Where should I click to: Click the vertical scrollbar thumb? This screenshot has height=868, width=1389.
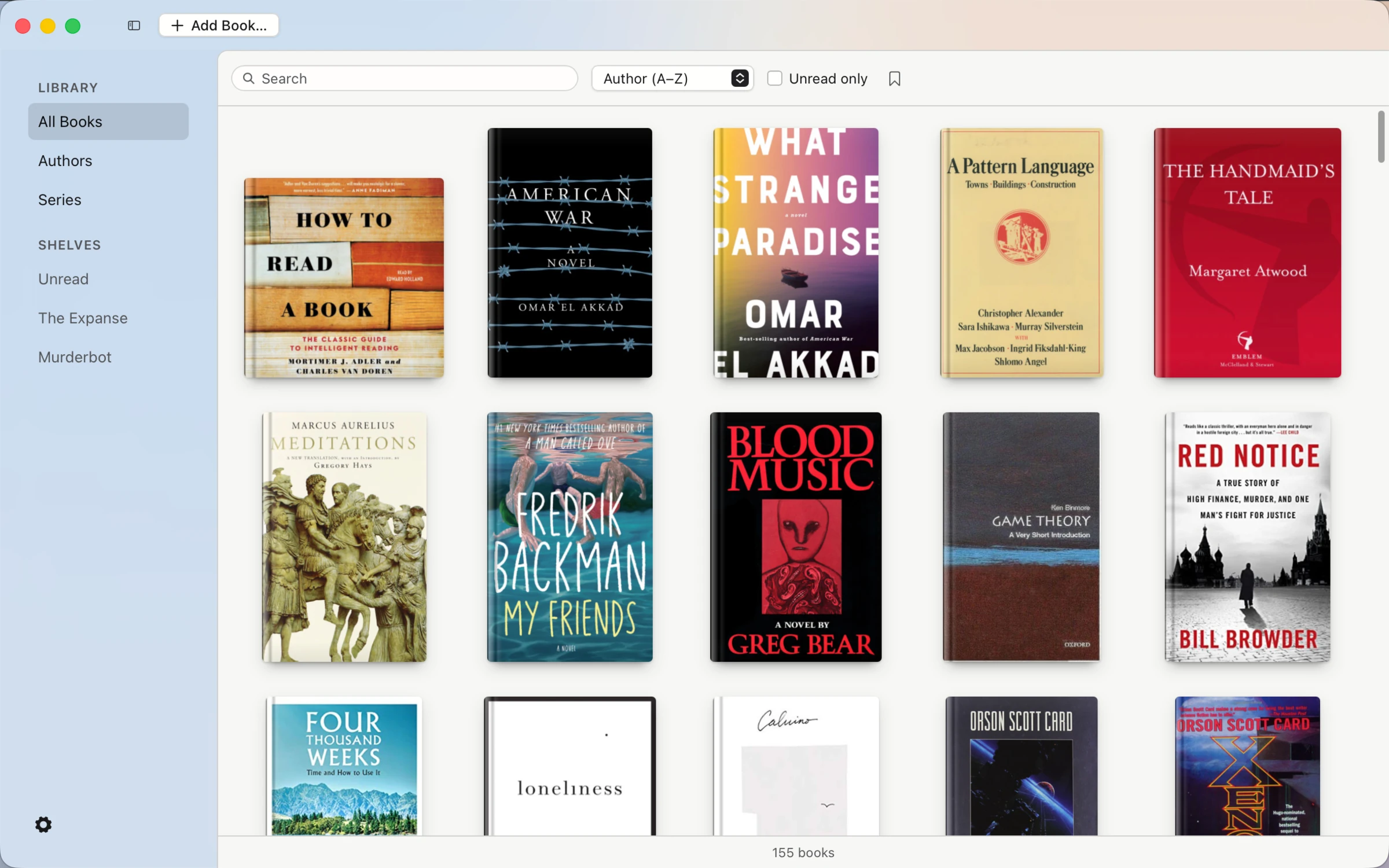1381,137
